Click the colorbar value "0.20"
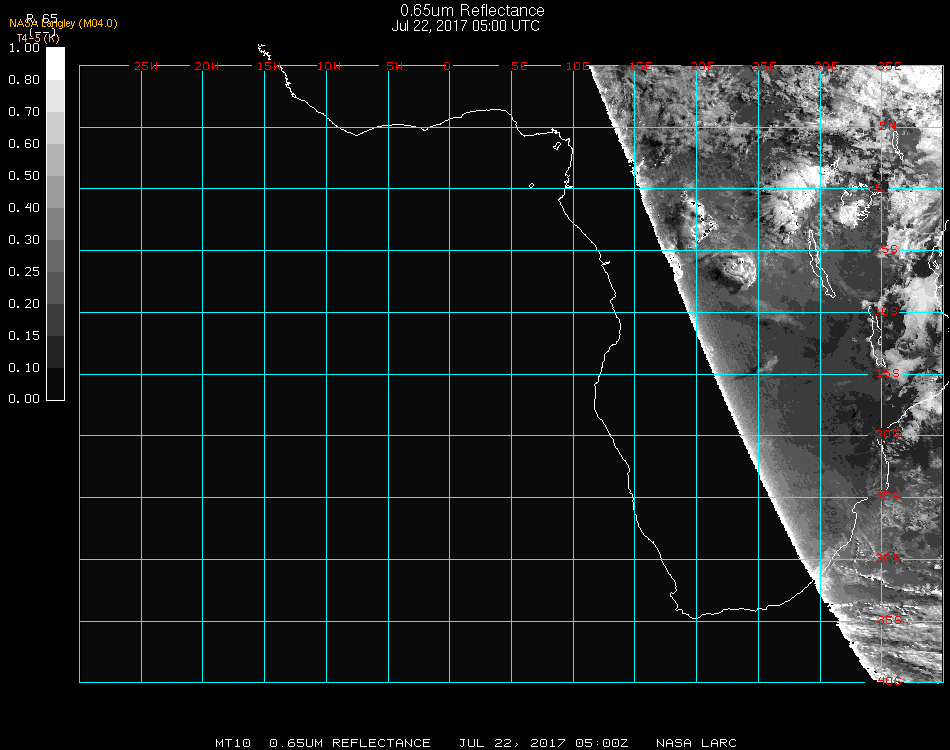The width and height of the screenshot is (950, 750). 24,304
